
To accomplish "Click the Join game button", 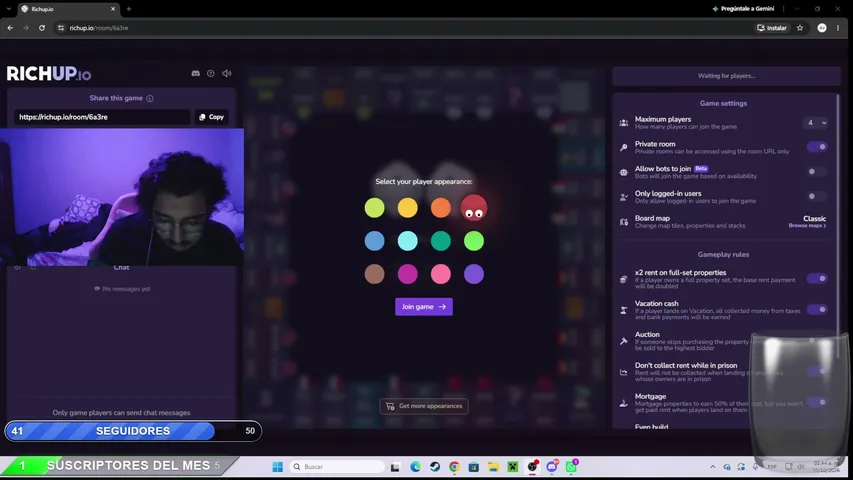I will [424, 307].
